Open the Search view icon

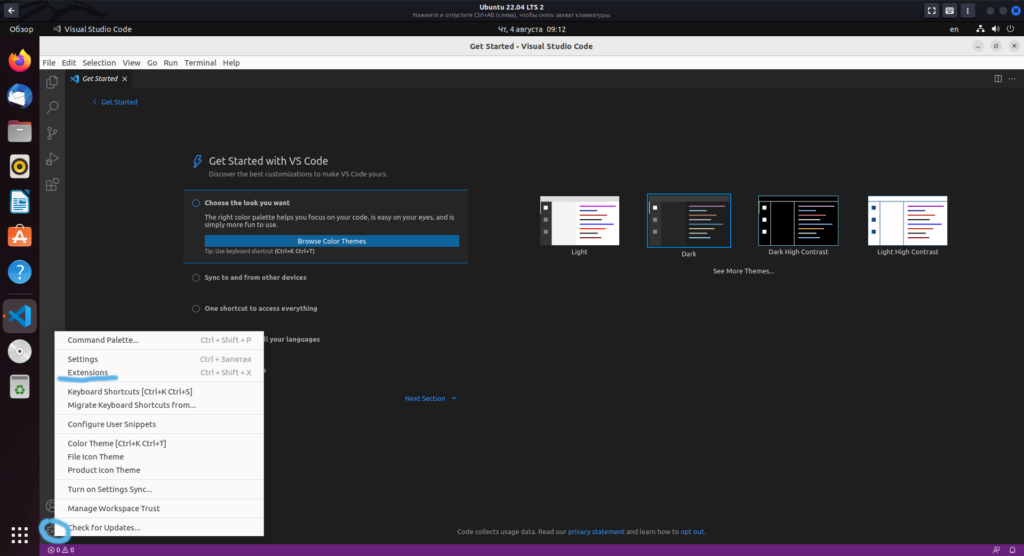(x=52, y=107)
